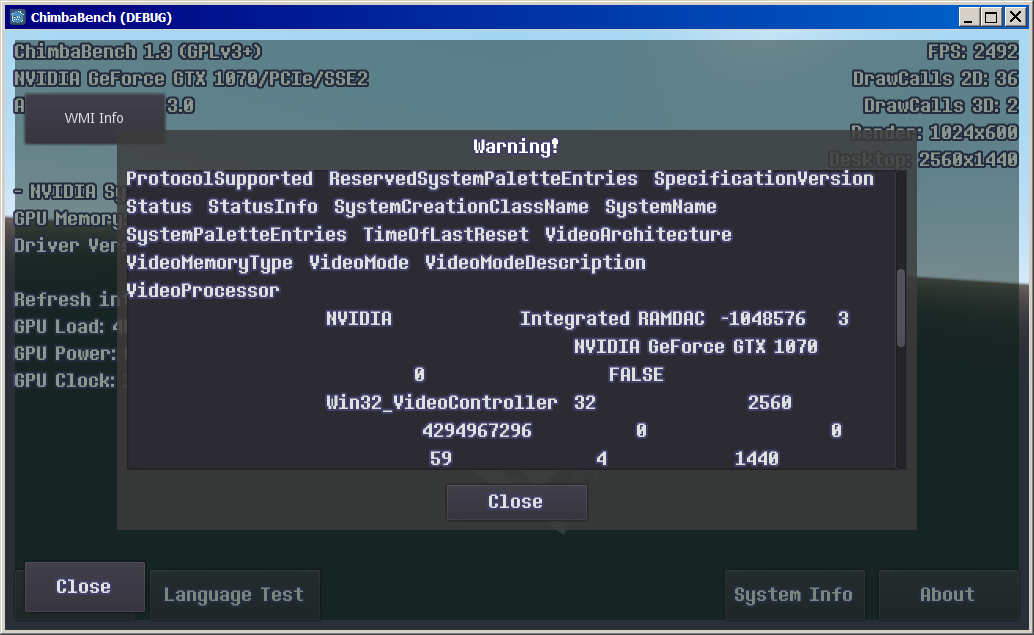This screenshot has height=635, width=1034.
Task: Select the WMI Info button
Action: click(x=94, y=118)
